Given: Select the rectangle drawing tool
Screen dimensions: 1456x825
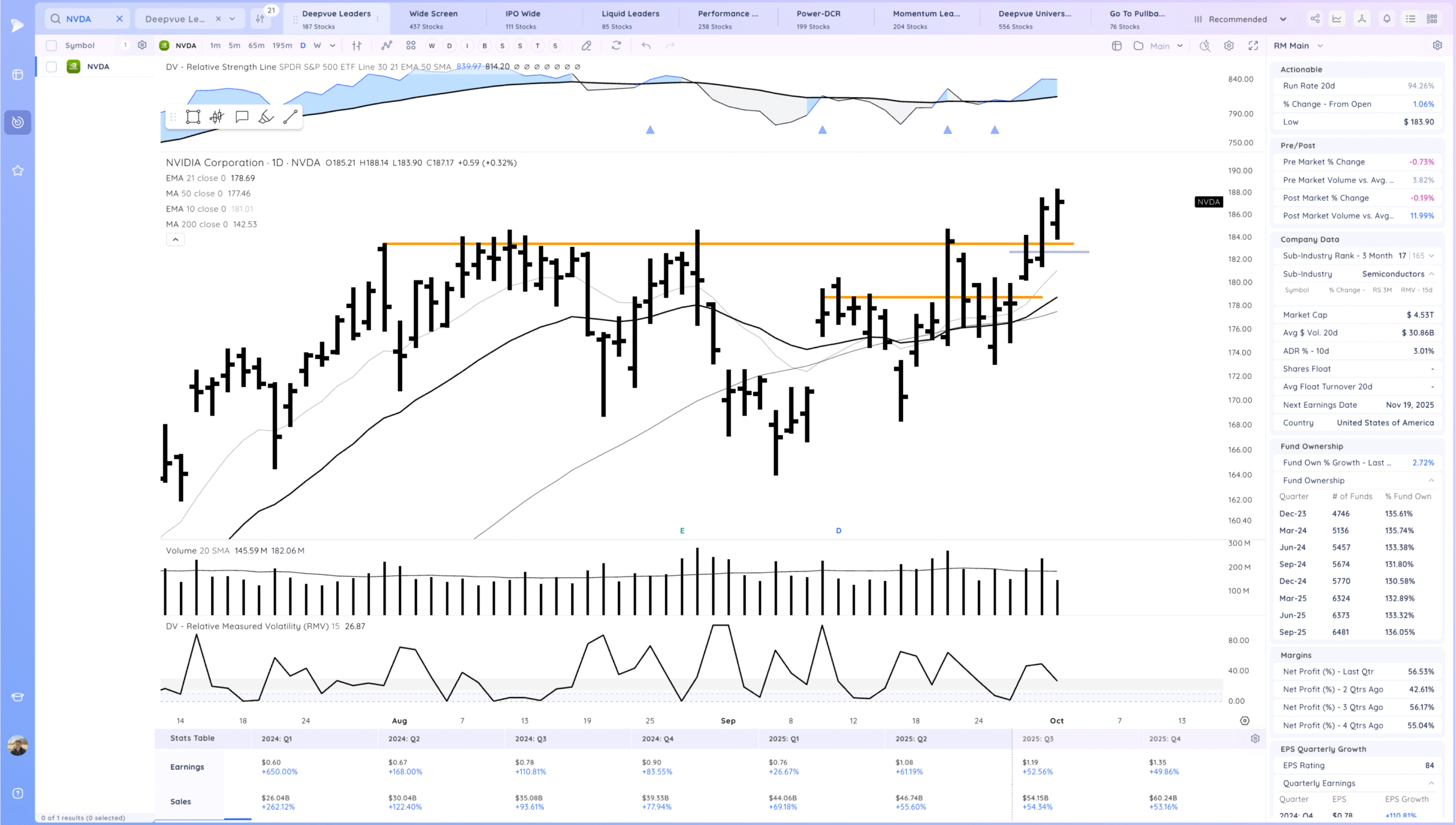Looking at the screenshot, I should coord(193,117).
